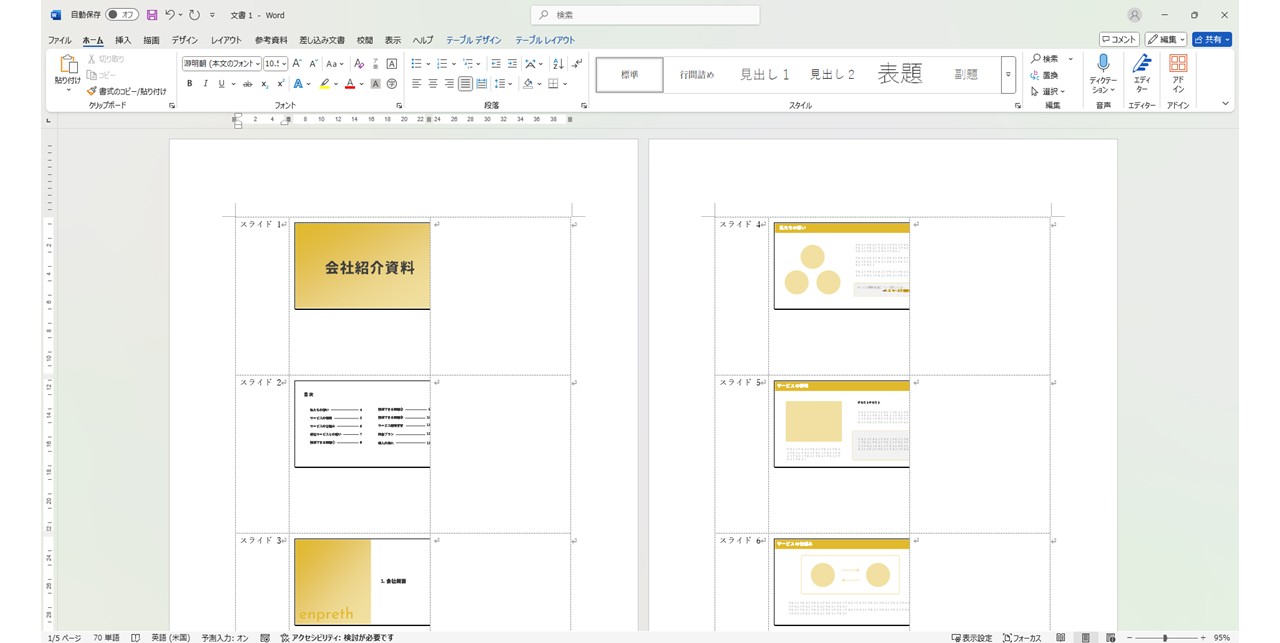Apply strikethrough formatting
Image resolution: width=1280 pixels, height=643 pixels.
tap(248, 84)
